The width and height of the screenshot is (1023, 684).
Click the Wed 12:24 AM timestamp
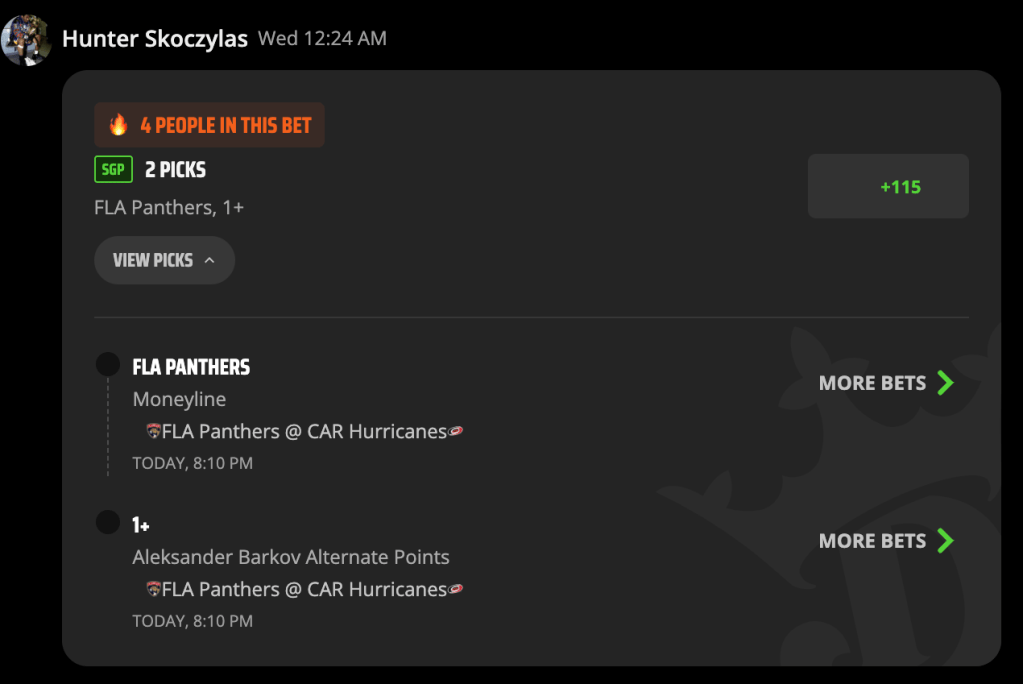tap(322, 39)
